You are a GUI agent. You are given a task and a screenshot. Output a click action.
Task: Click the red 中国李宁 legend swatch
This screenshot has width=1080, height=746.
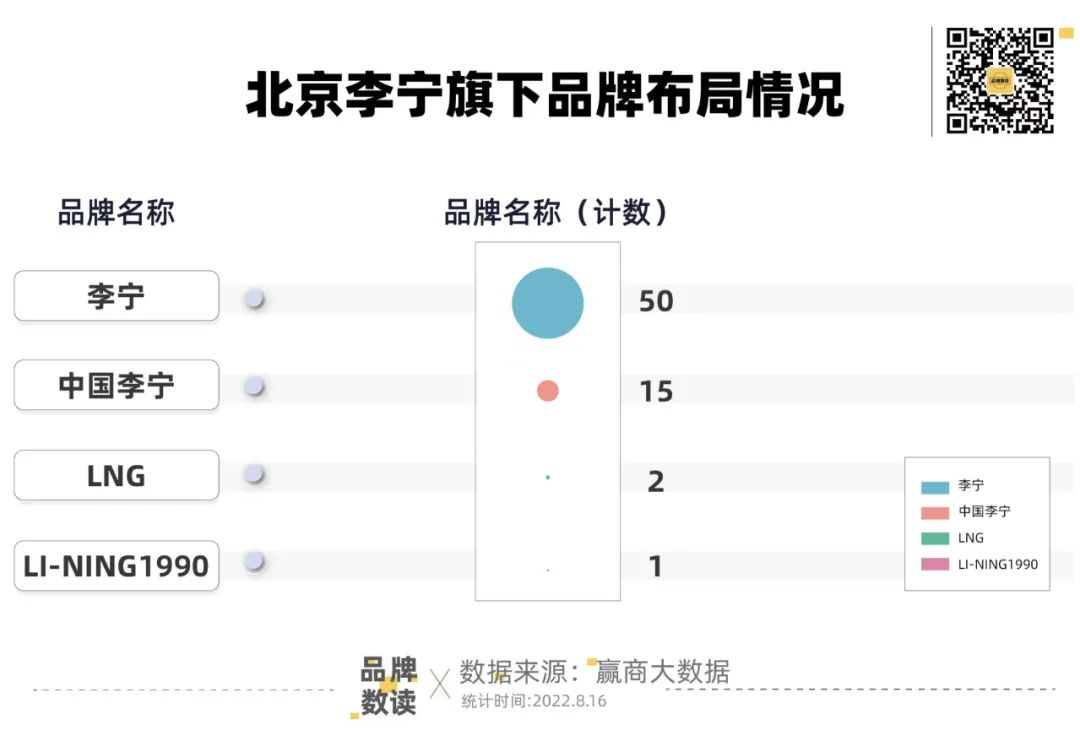(935, 513)
